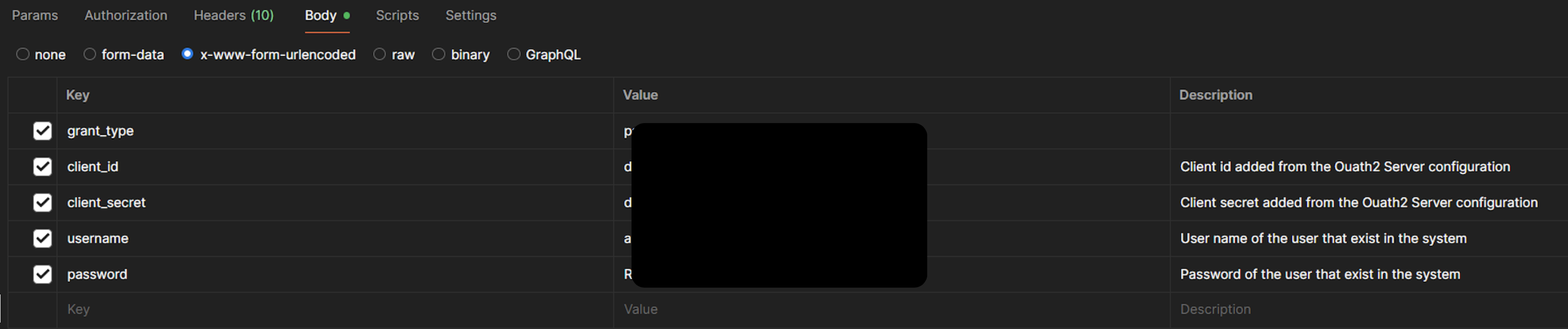Open the Params tab

(x=35, y=15)
